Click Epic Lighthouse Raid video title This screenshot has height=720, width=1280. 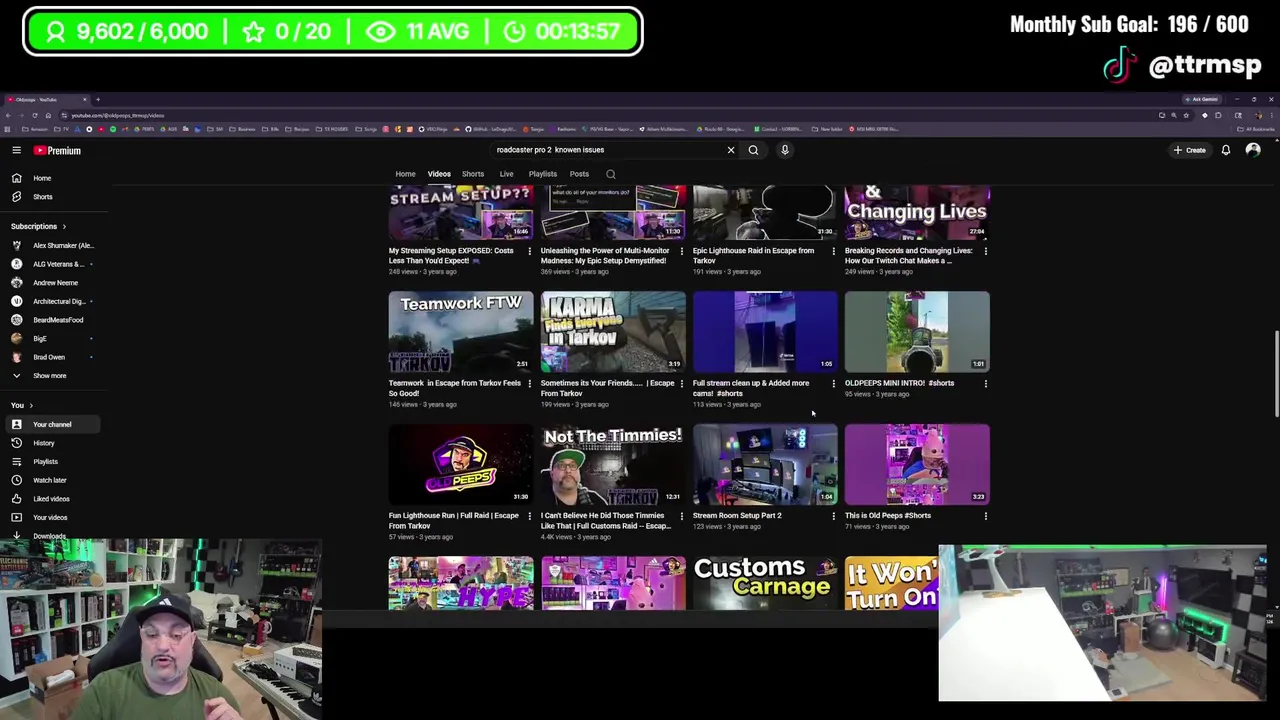(753, 256)
